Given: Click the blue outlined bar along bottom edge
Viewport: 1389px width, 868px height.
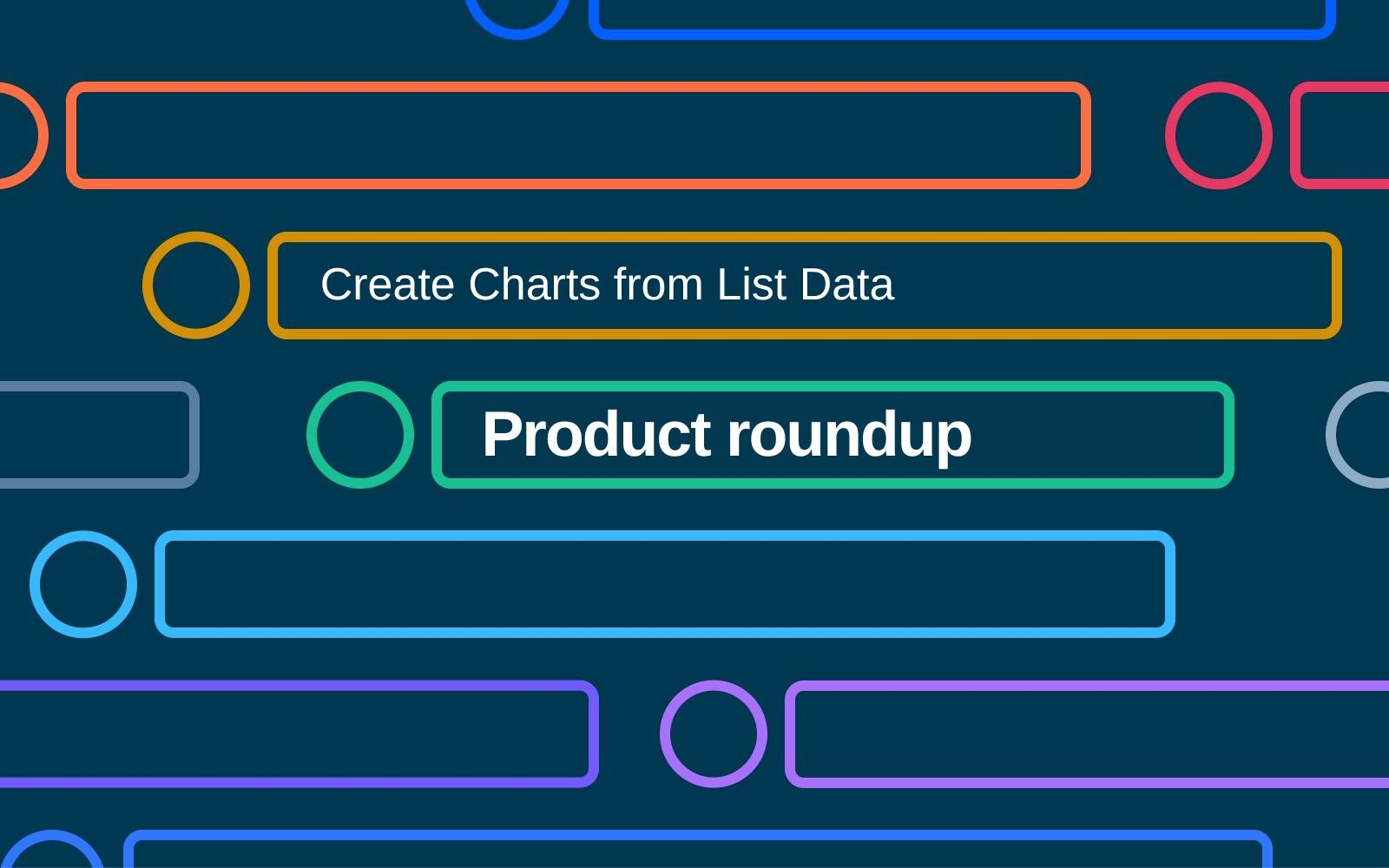Looking at the screenshot, I should point(698,851).
